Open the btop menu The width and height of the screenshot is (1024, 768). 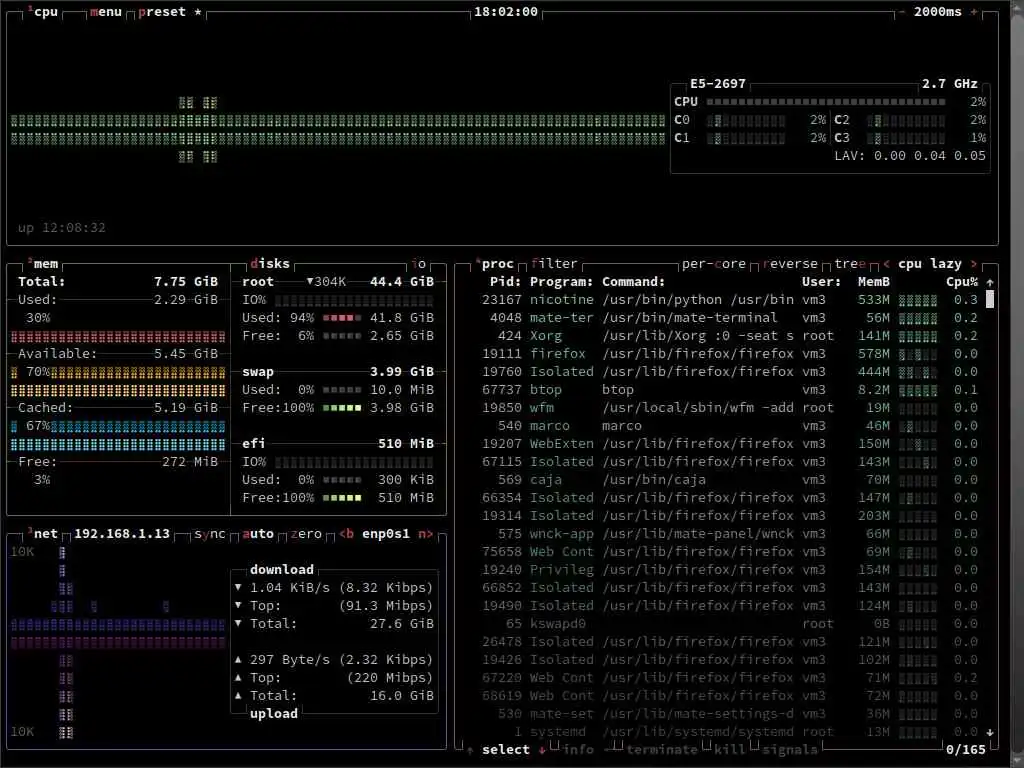(x=106, y=12)
